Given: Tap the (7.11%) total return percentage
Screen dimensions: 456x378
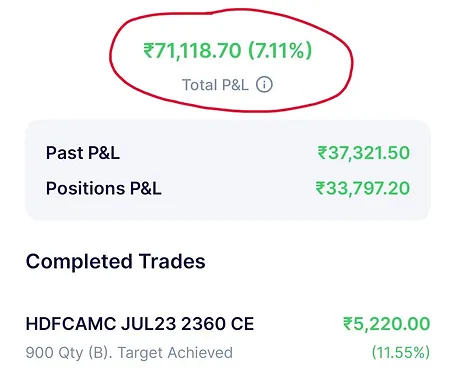Looking at the screenshot, I should click(280, 51).
